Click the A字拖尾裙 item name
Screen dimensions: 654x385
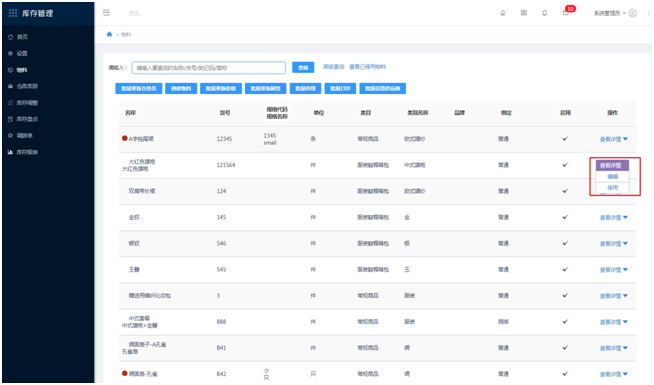(141, 139)
